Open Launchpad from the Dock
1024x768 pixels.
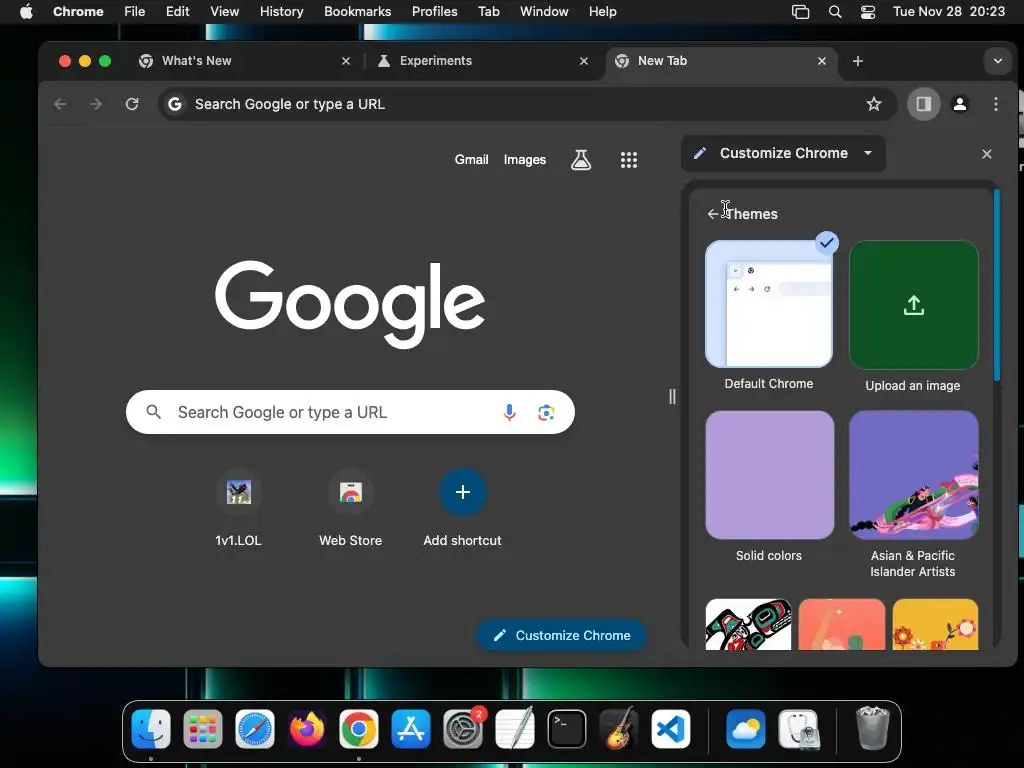(x=202, y=729)
